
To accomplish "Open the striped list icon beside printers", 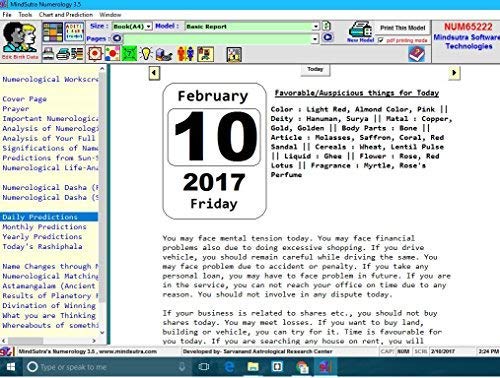I will [x=77, y=54].
